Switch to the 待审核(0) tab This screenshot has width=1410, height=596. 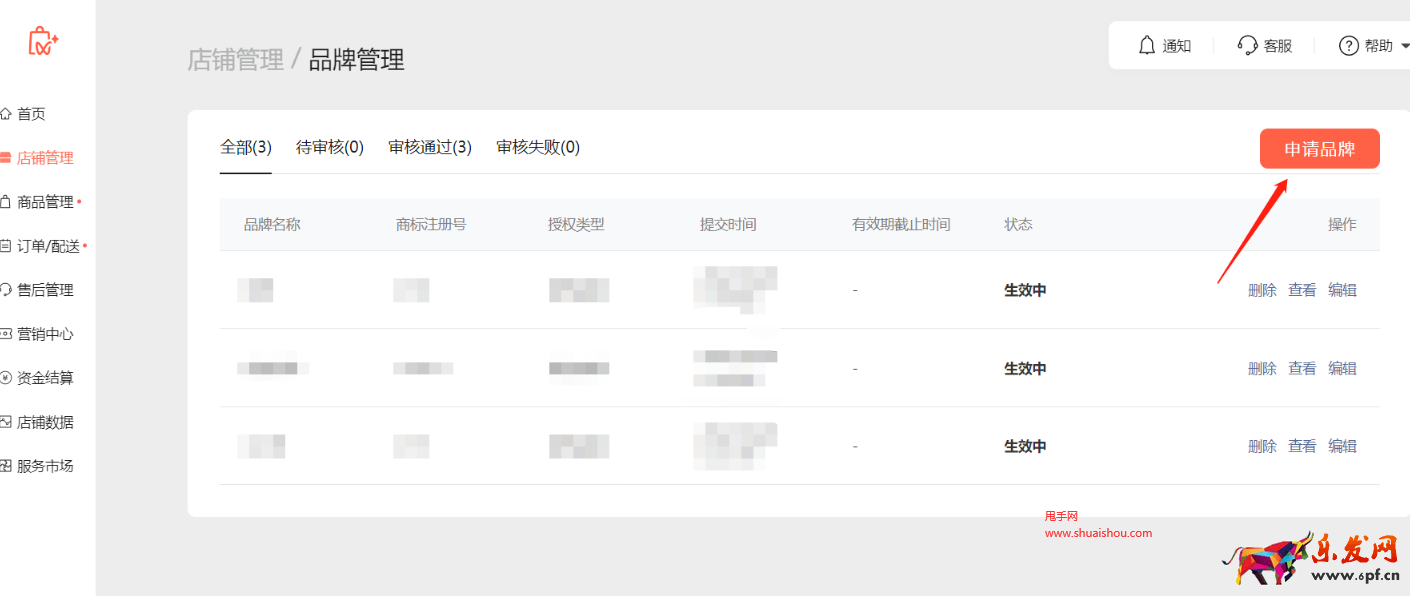click(330, 147)
